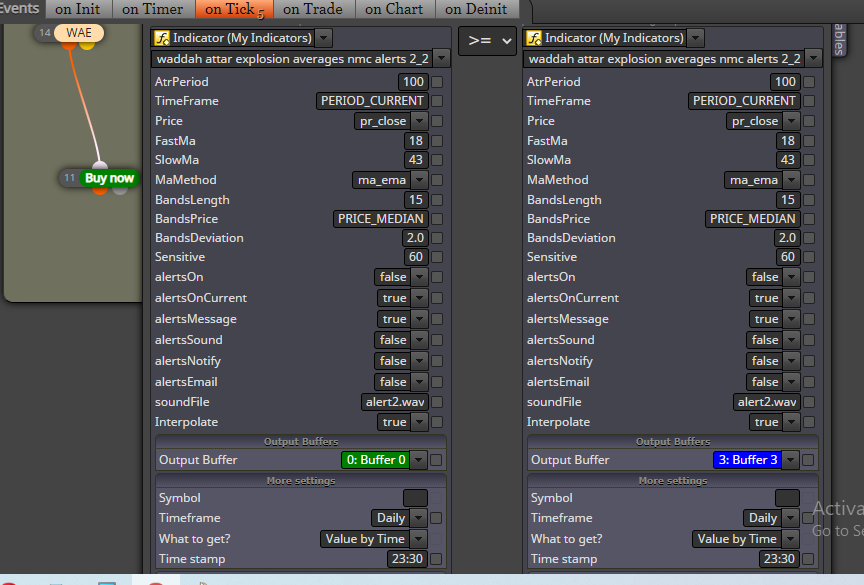
Task: Switch to the on Init tab
Action: click(78, 9)
